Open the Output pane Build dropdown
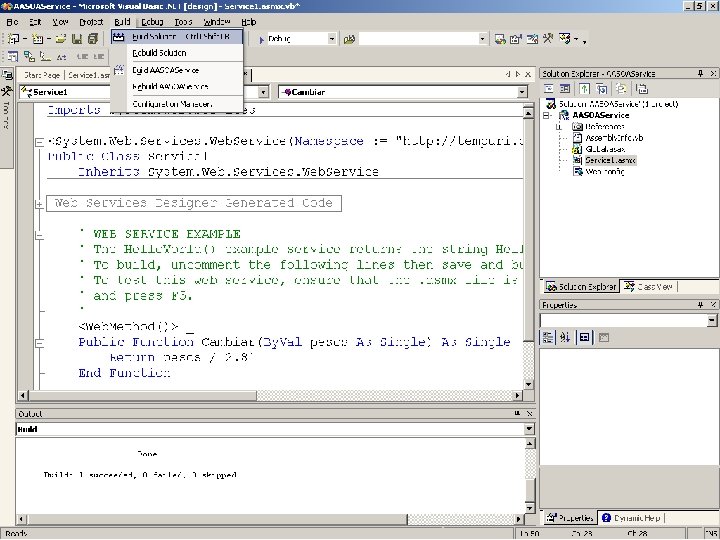The height and width of the screenshot is (540, 720). [529, 429]
